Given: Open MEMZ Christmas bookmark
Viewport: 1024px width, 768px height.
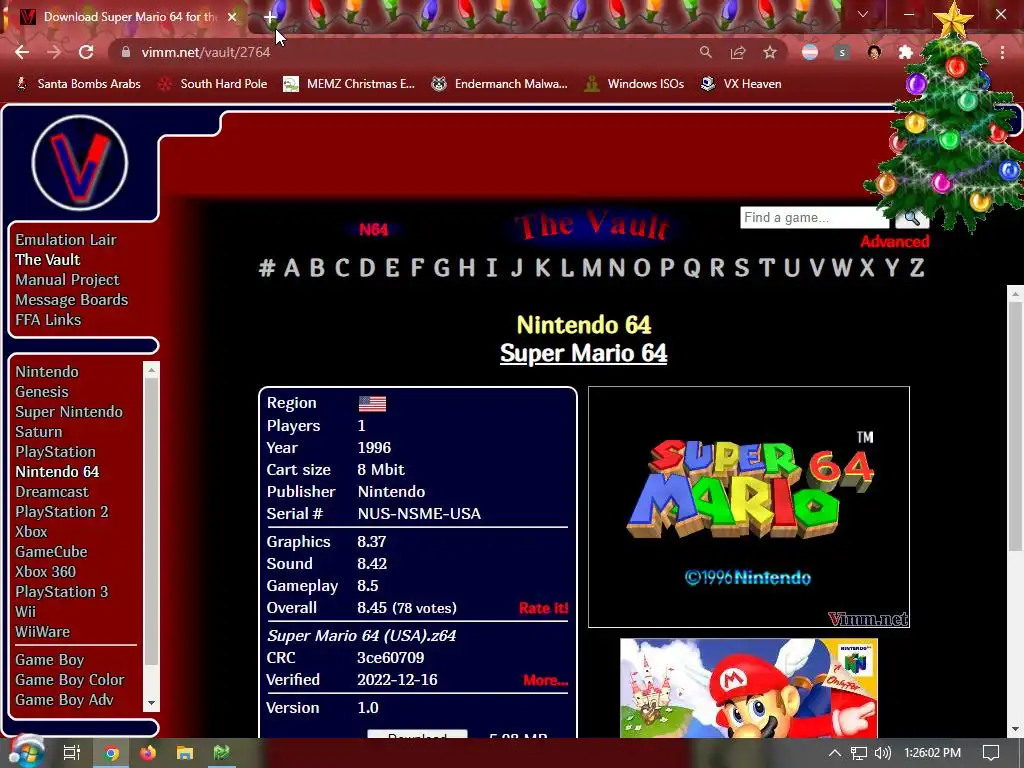Looking at the screenshot, I should tap(349, 84).
